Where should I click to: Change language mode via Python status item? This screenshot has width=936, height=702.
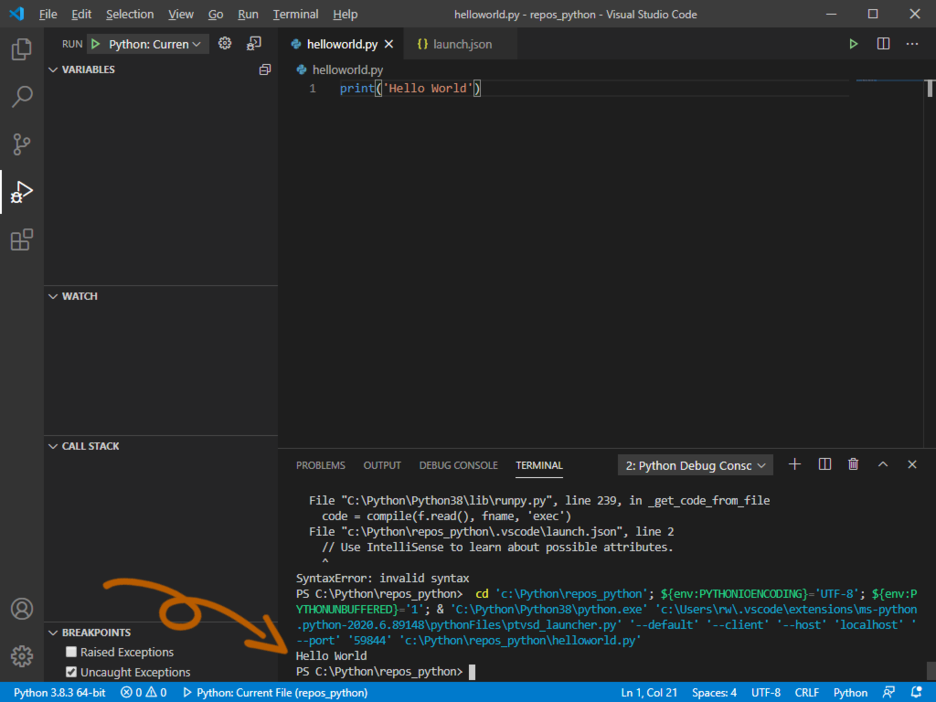coord(850,692)
